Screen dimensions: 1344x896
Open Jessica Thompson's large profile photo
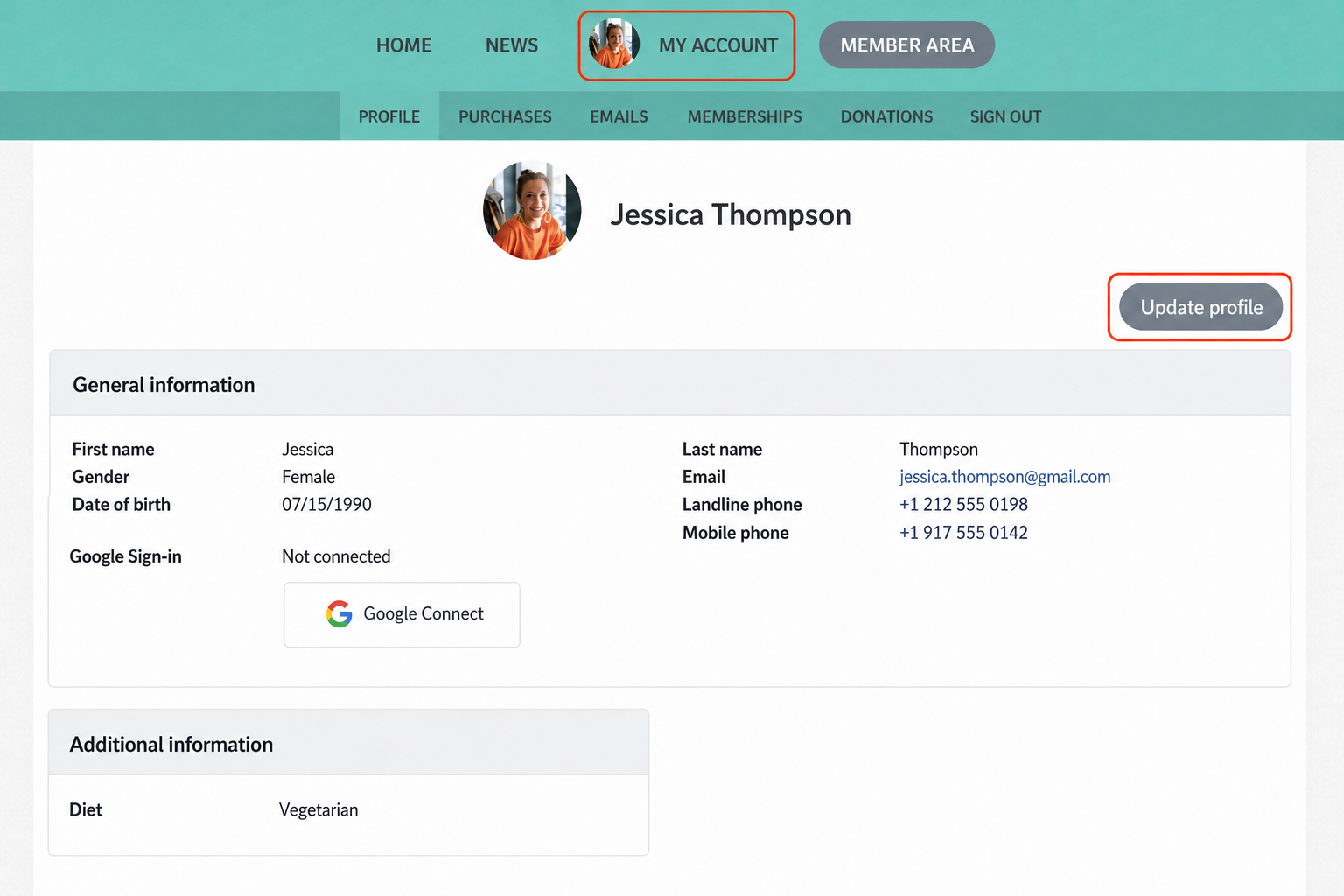[x=532, y=211]
